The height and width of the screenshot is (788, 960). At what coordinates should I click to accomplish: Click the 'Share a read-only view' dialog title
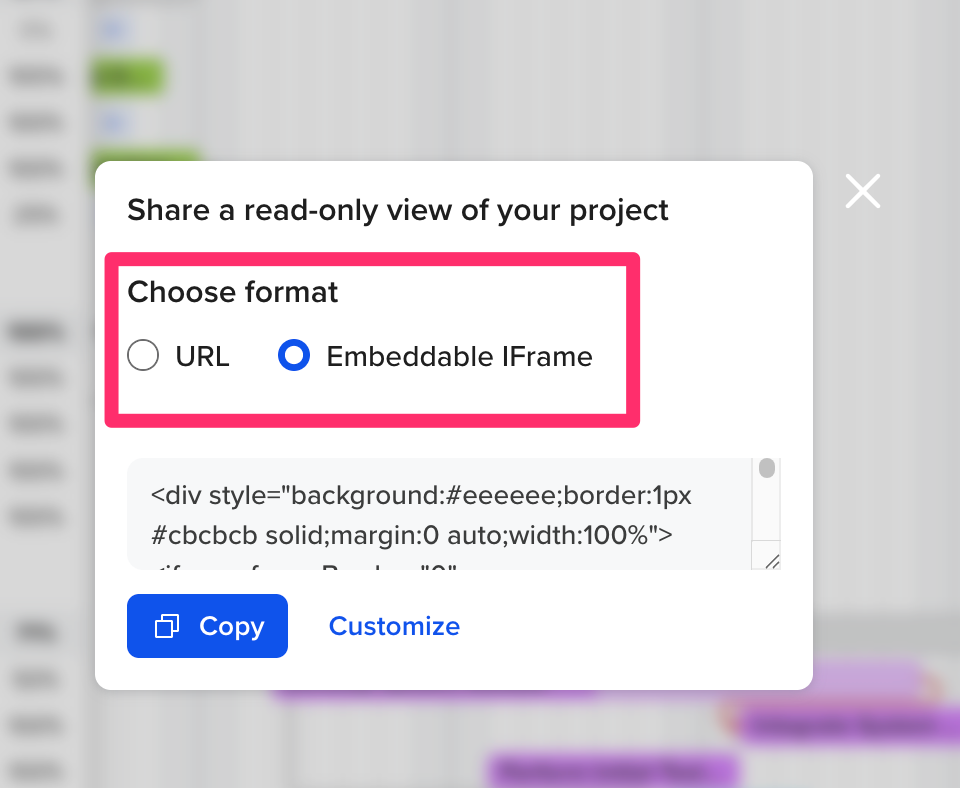[x=397, y=210]
